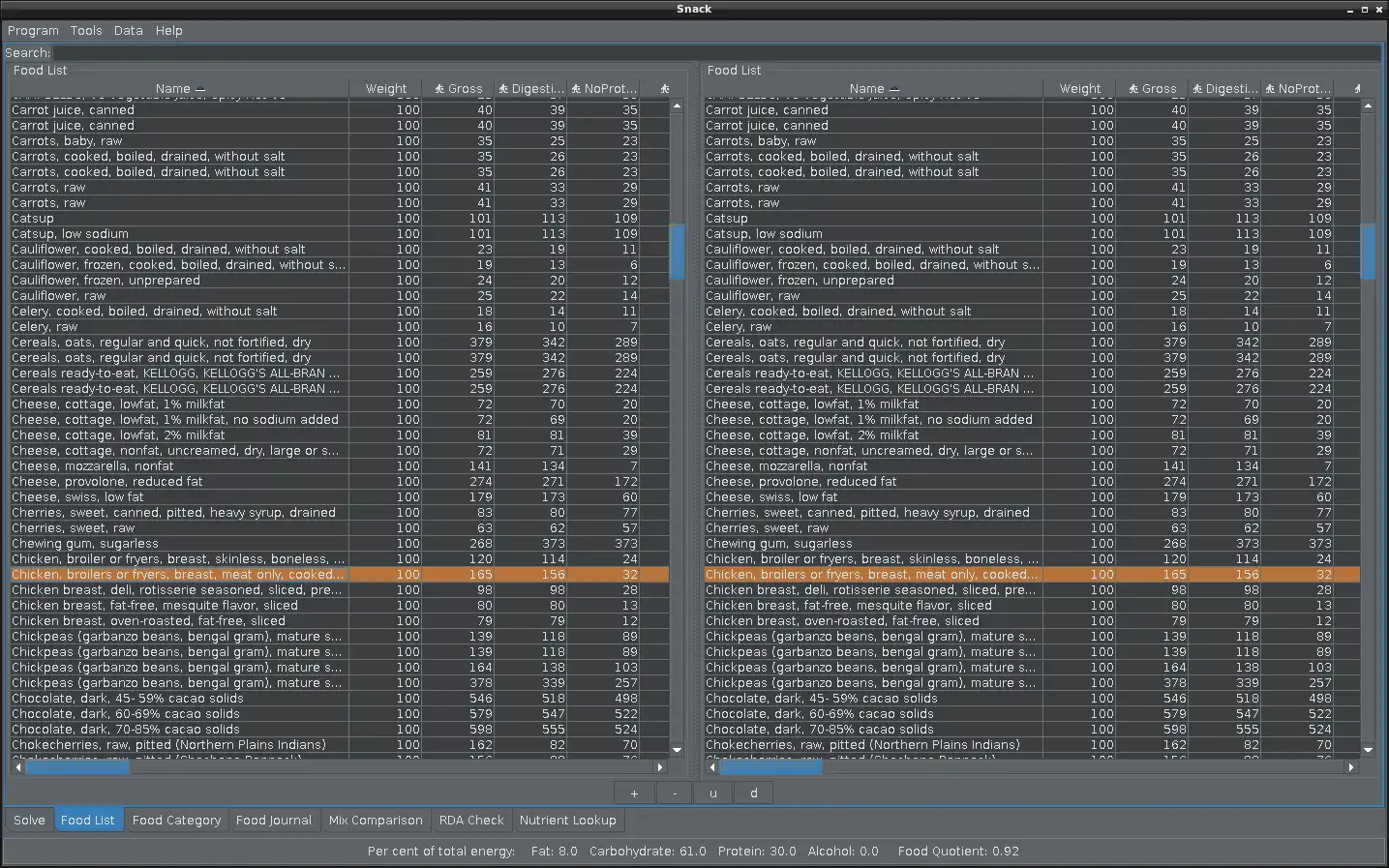Click left table's vertical scrollbar thumb
The width and height of the screenshot is (1389, 868).
tap(678, 252)
